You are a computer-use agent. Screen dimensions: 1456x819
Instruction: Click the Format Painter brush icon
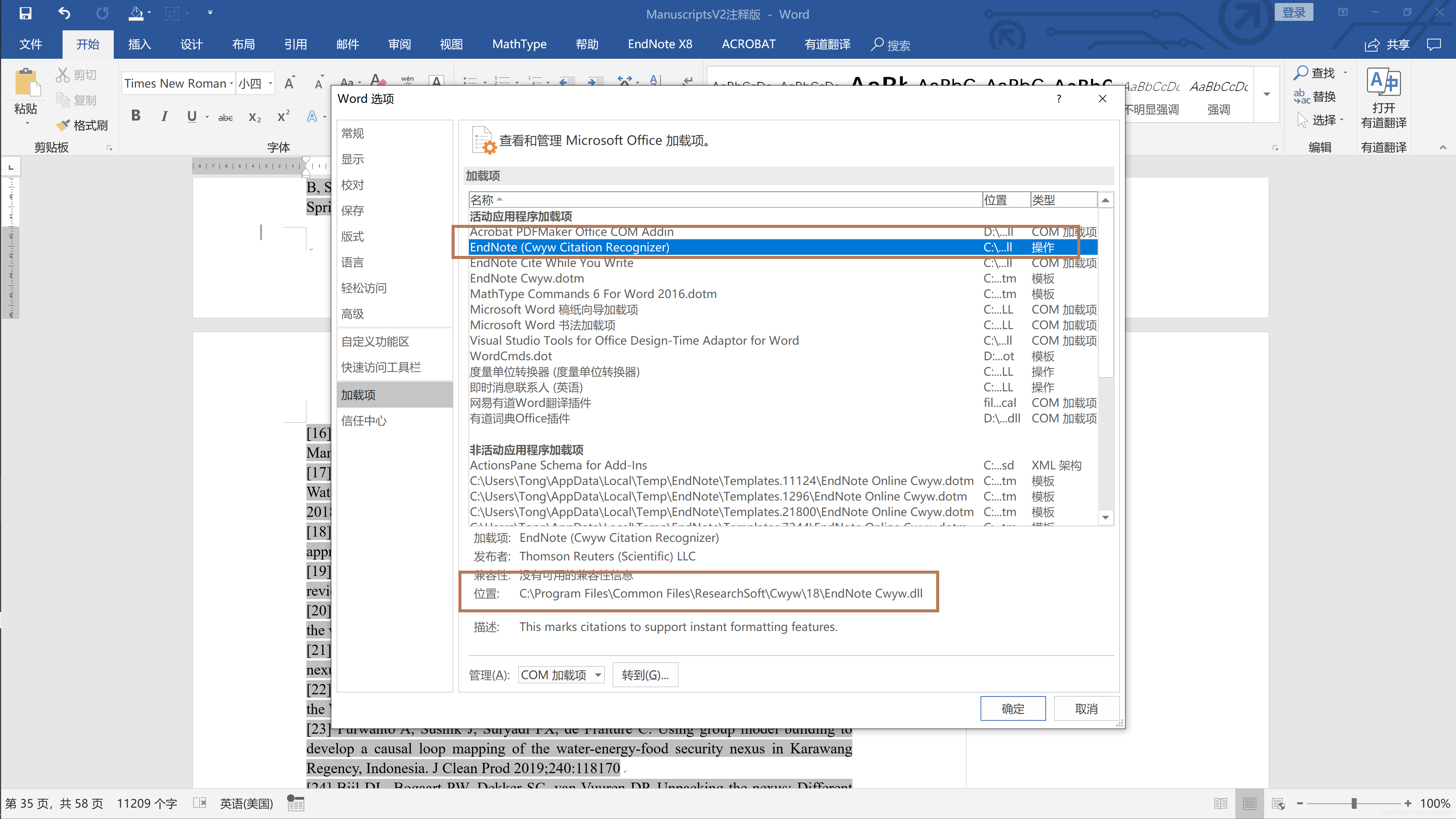tap(63, 125)
